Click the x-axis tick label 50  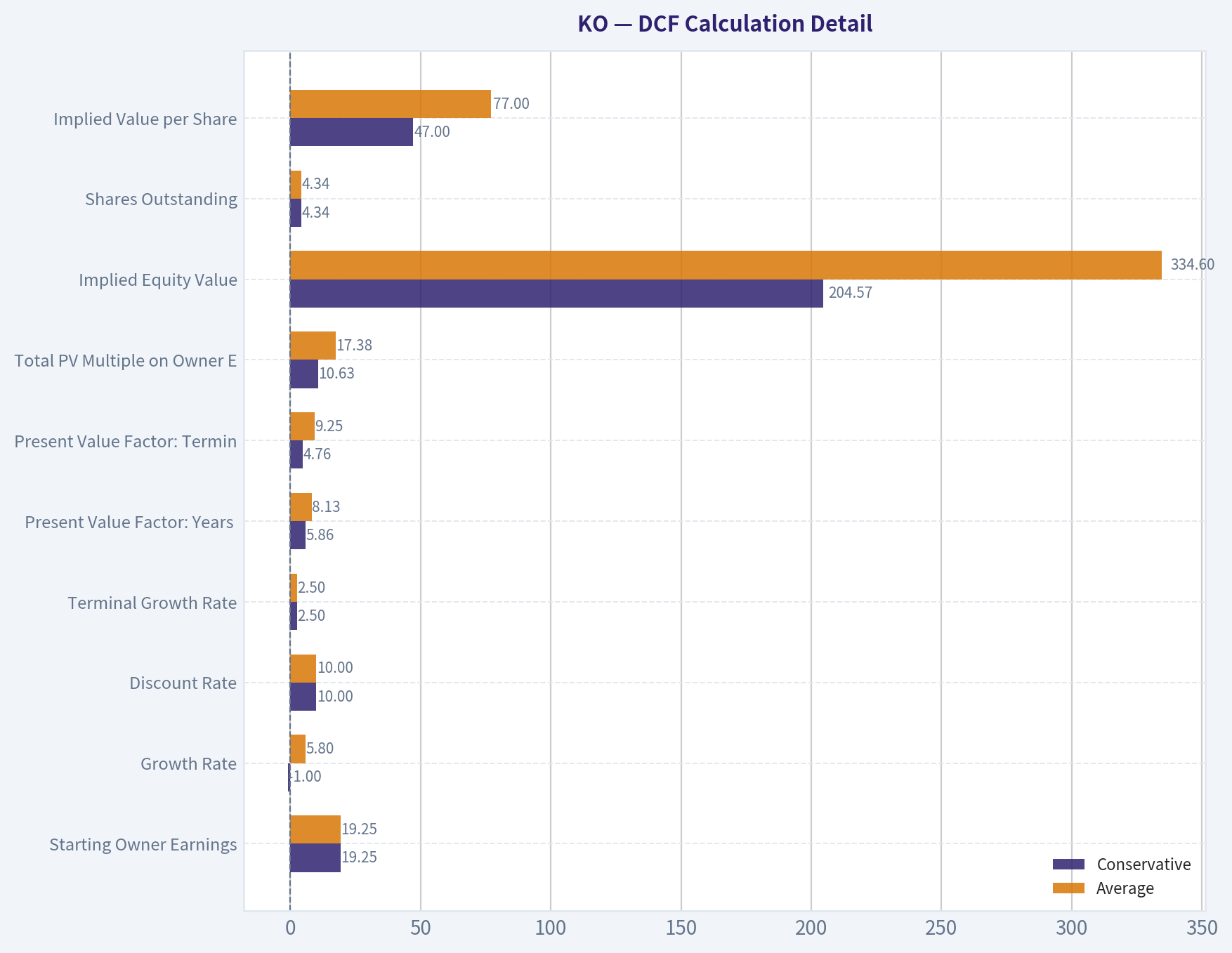(420, 928)
